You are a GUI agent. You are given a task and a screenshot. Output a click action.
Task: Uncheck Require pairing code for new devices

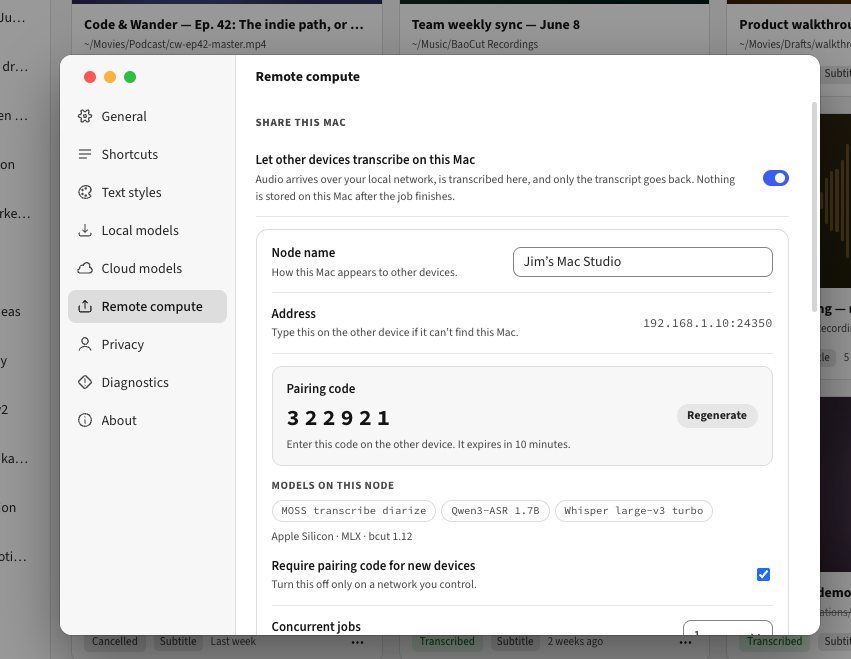[x=763, y=574]
